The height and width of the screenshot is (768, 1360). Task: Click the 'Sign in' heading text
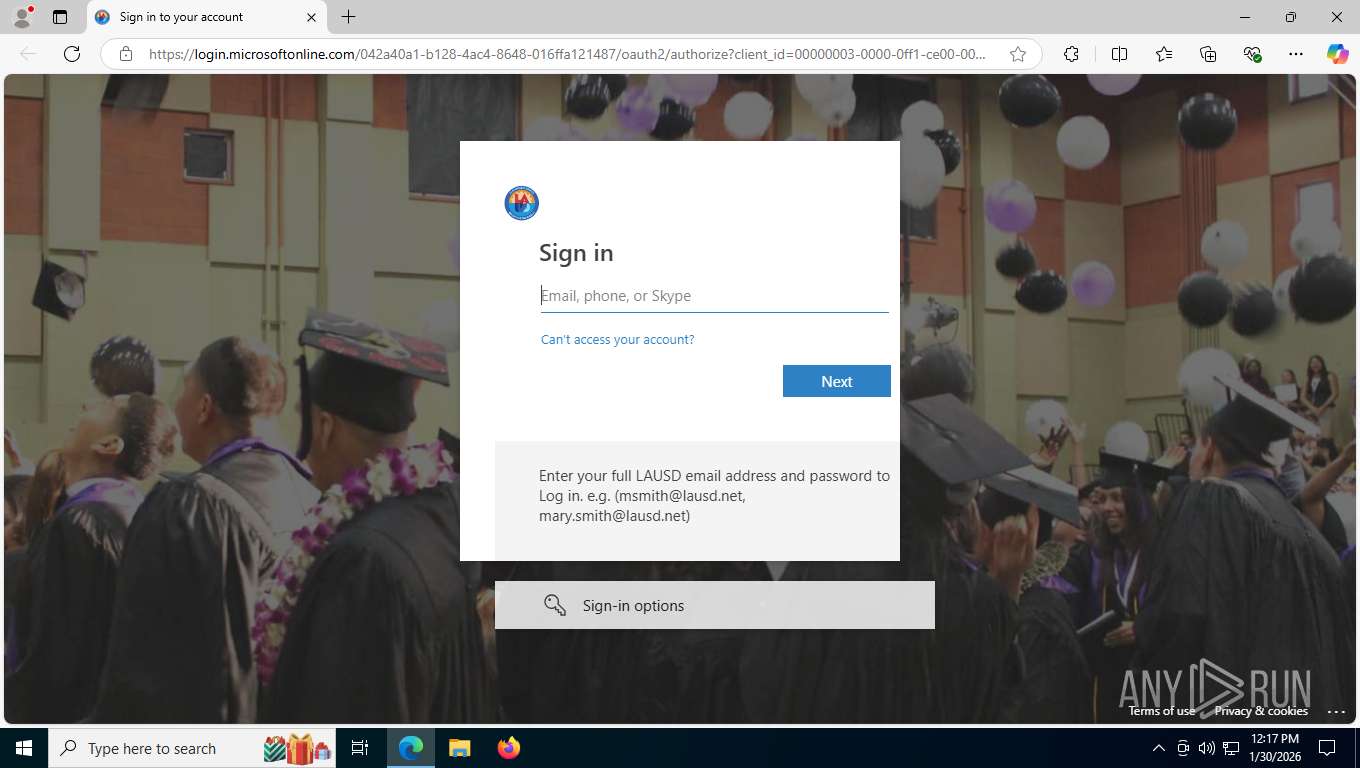point(576,253)
